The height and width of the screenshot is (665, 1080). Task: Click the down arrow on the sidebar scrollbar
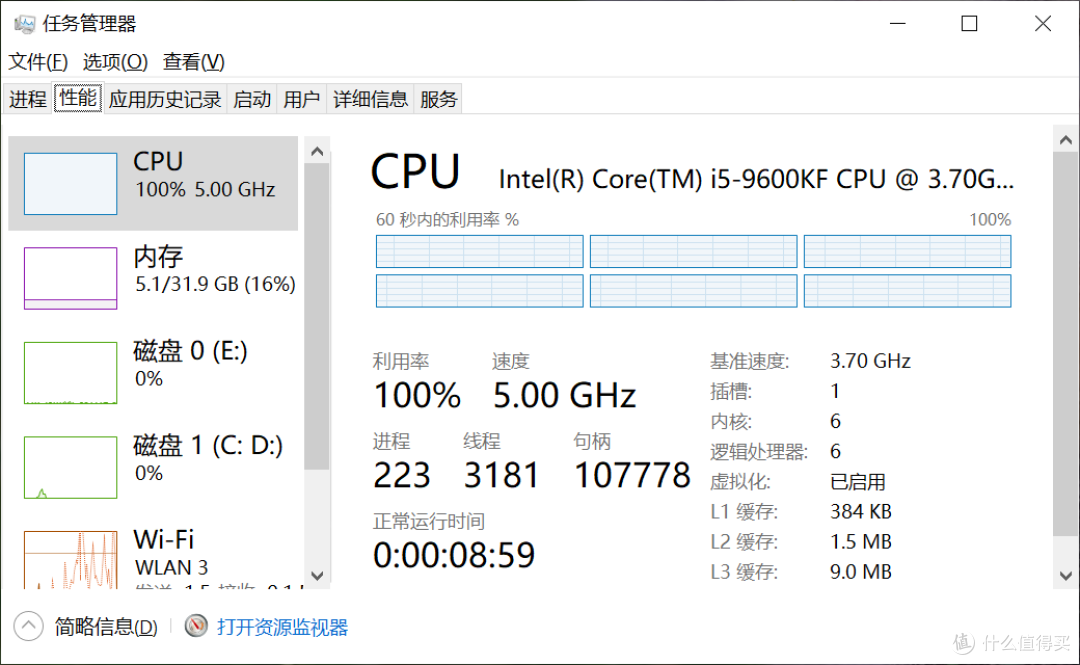[317, 576]
